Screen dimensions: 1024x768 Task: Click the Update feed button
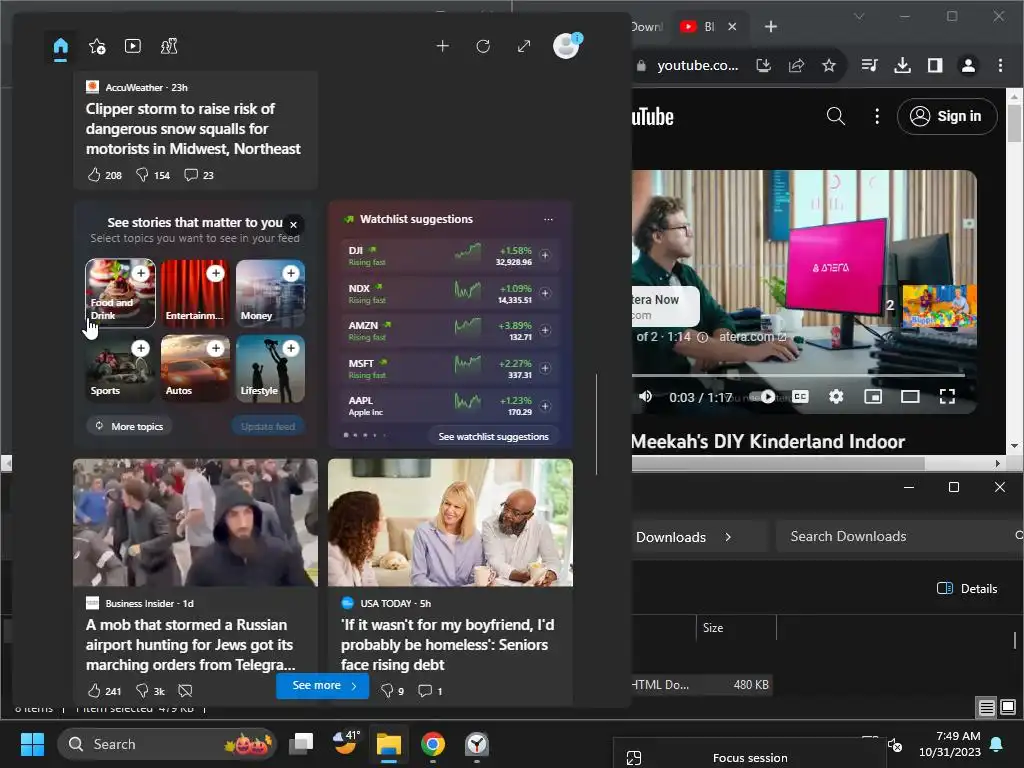[x=268, y=426]
